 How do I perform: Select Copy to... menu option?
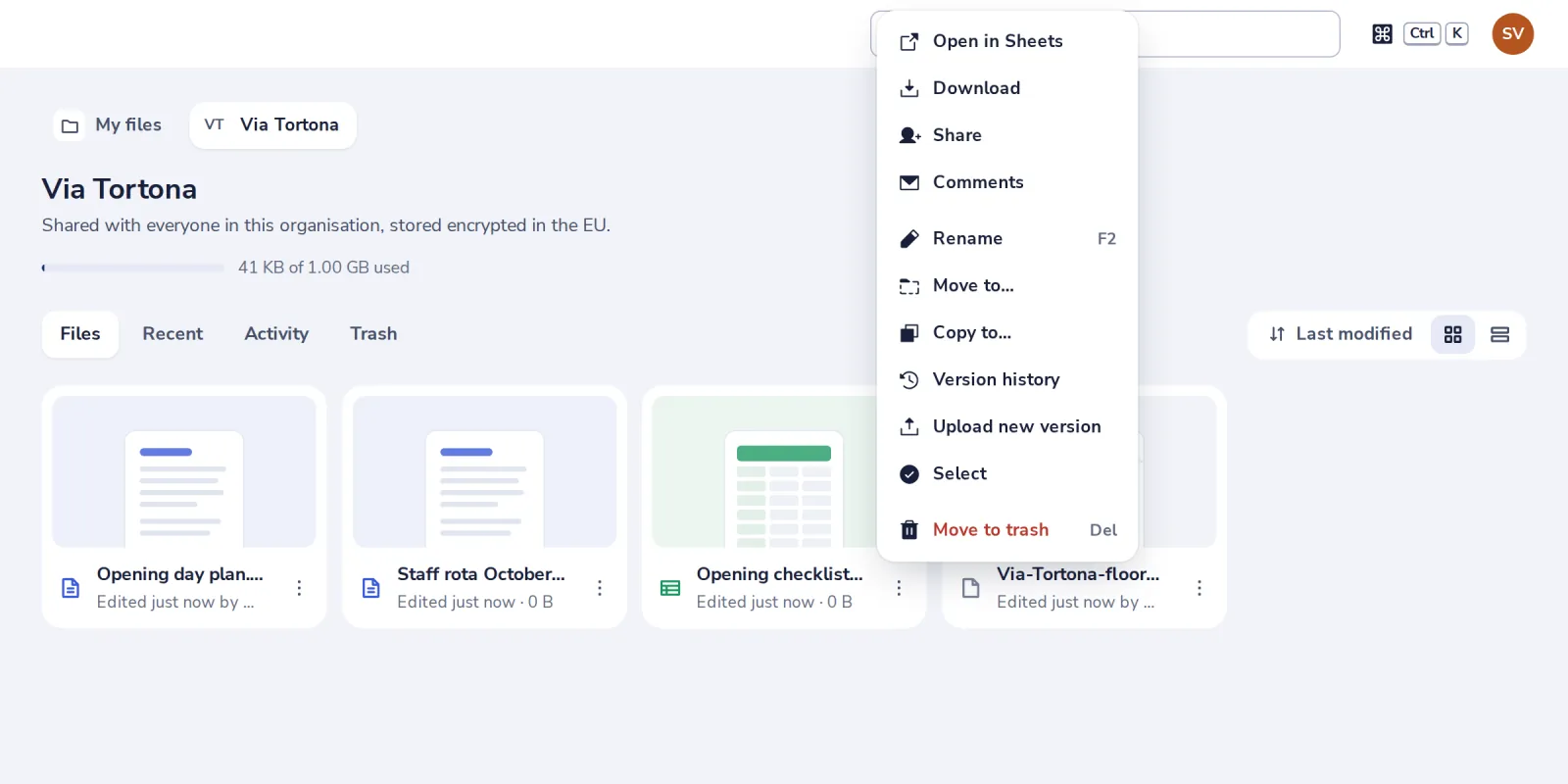click(1007, 333)
